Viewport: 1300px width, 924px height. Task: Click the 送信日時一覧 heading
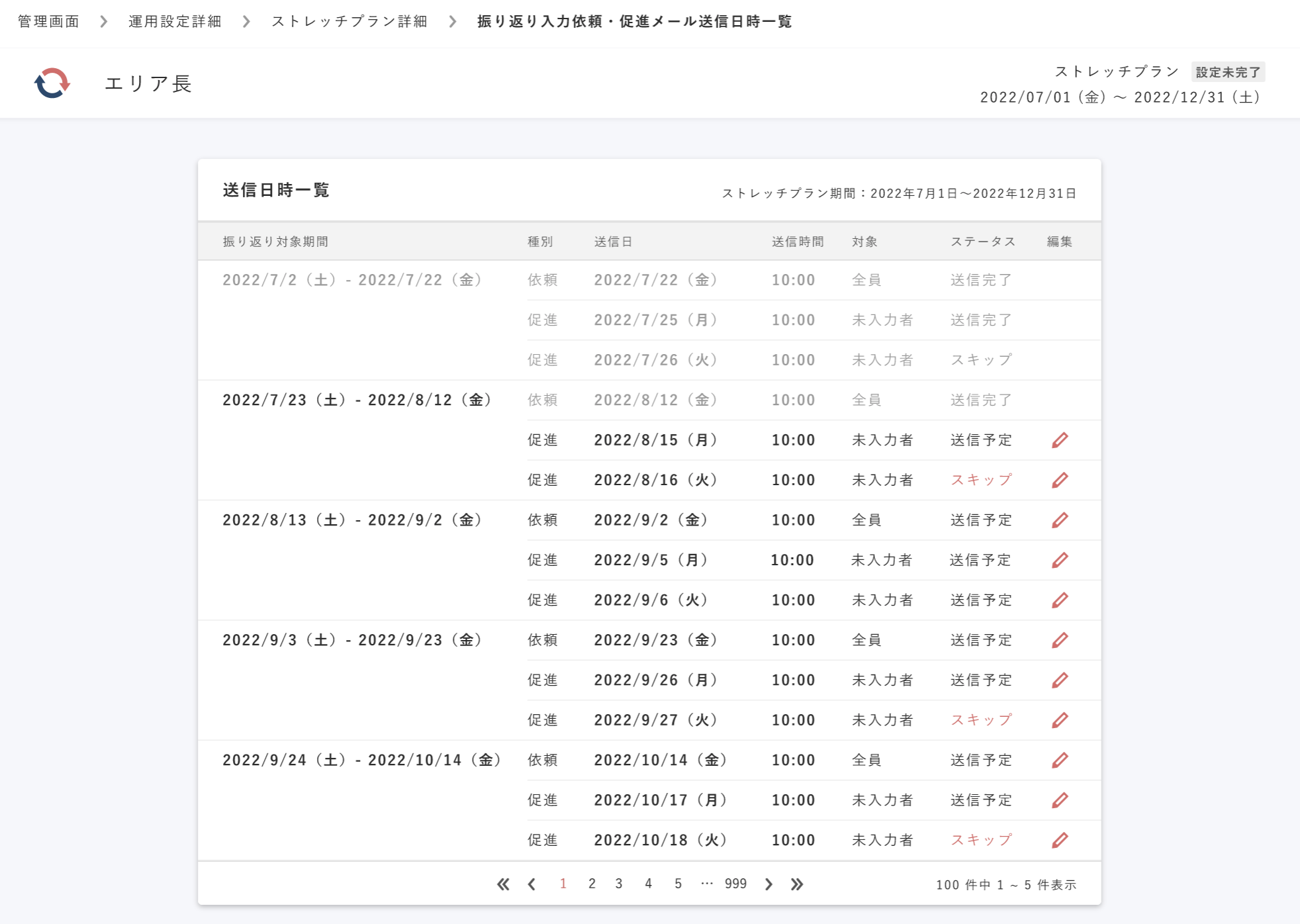[x=277, y=191]
